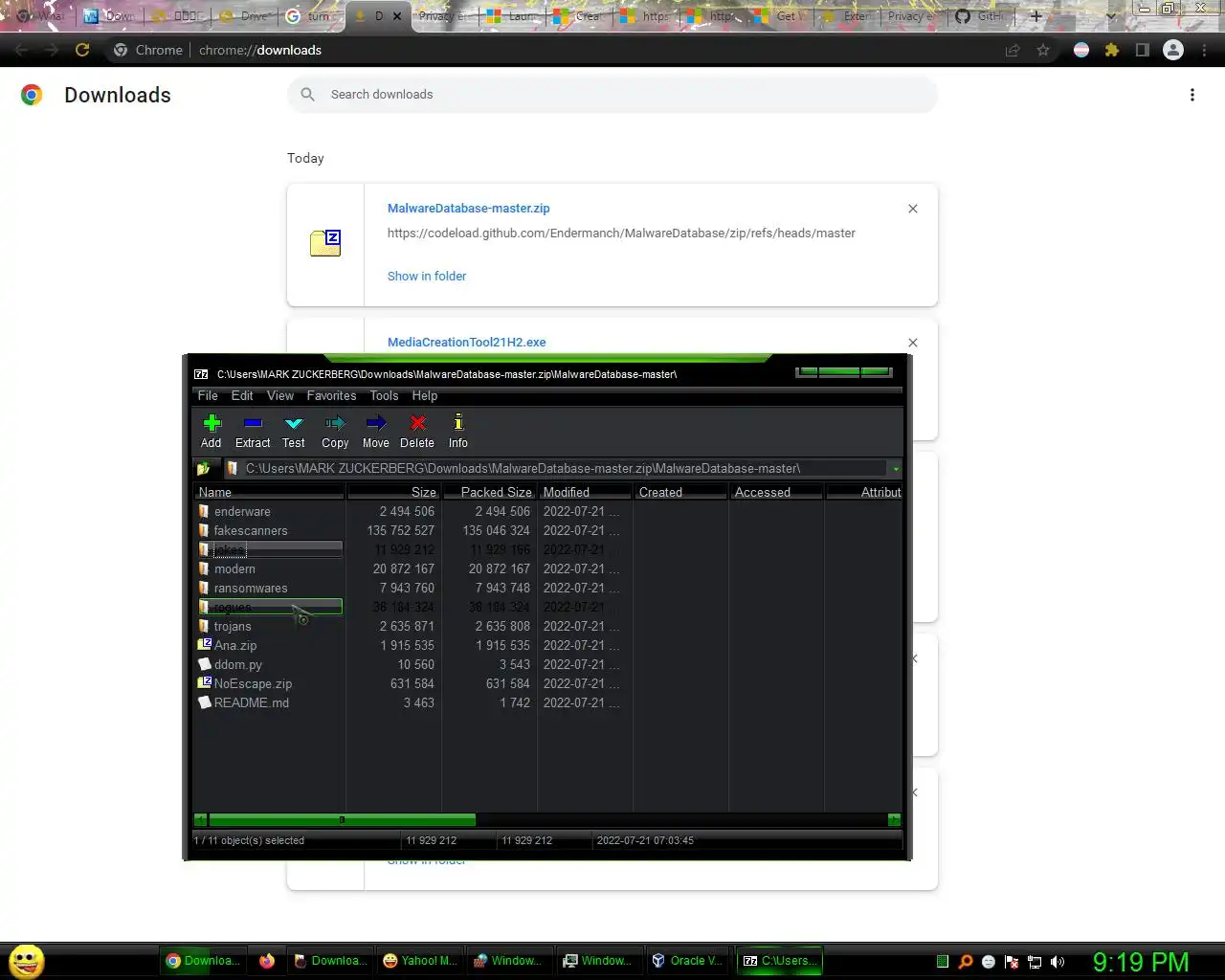Viewport: 1225px width, 980px height.
Task: Switch to Oracle VirtualBox taskbar item
Action: [687, 961]
